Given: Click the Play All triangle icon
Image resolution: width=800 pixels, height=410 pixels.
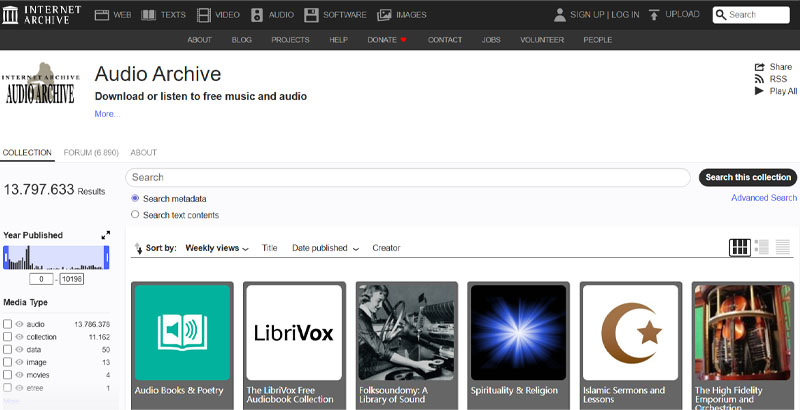Looking at the screenshot, I should 760,91.
